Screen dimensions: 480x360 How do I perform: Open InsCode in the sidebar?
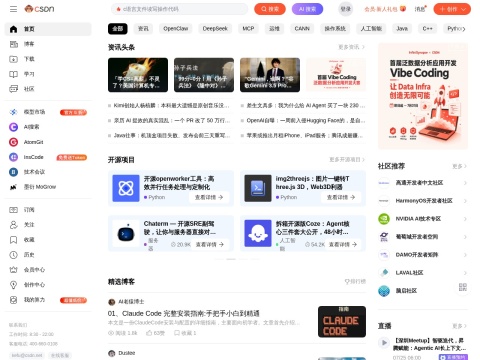pyautogui.click(x=48, y=157)
